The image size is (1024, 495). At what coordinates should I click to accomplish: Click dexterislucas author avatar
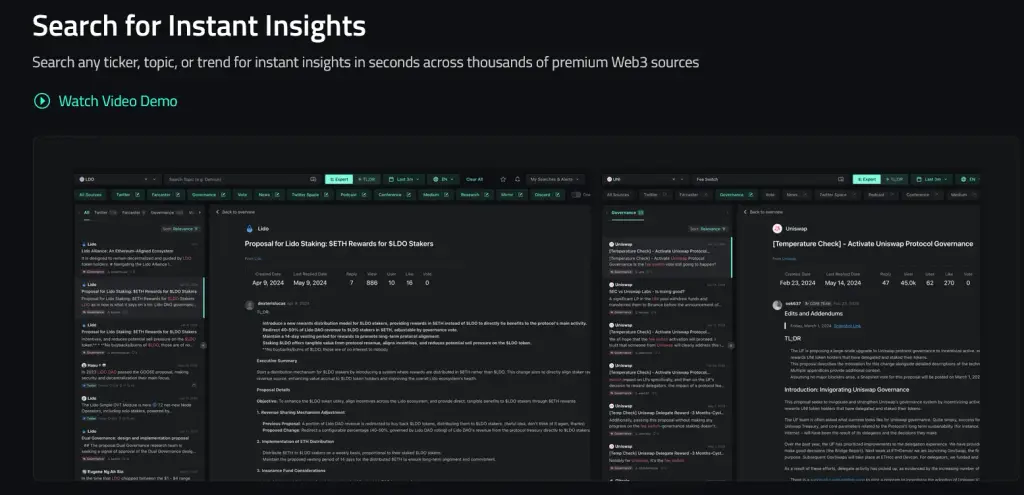coord(249,305)
